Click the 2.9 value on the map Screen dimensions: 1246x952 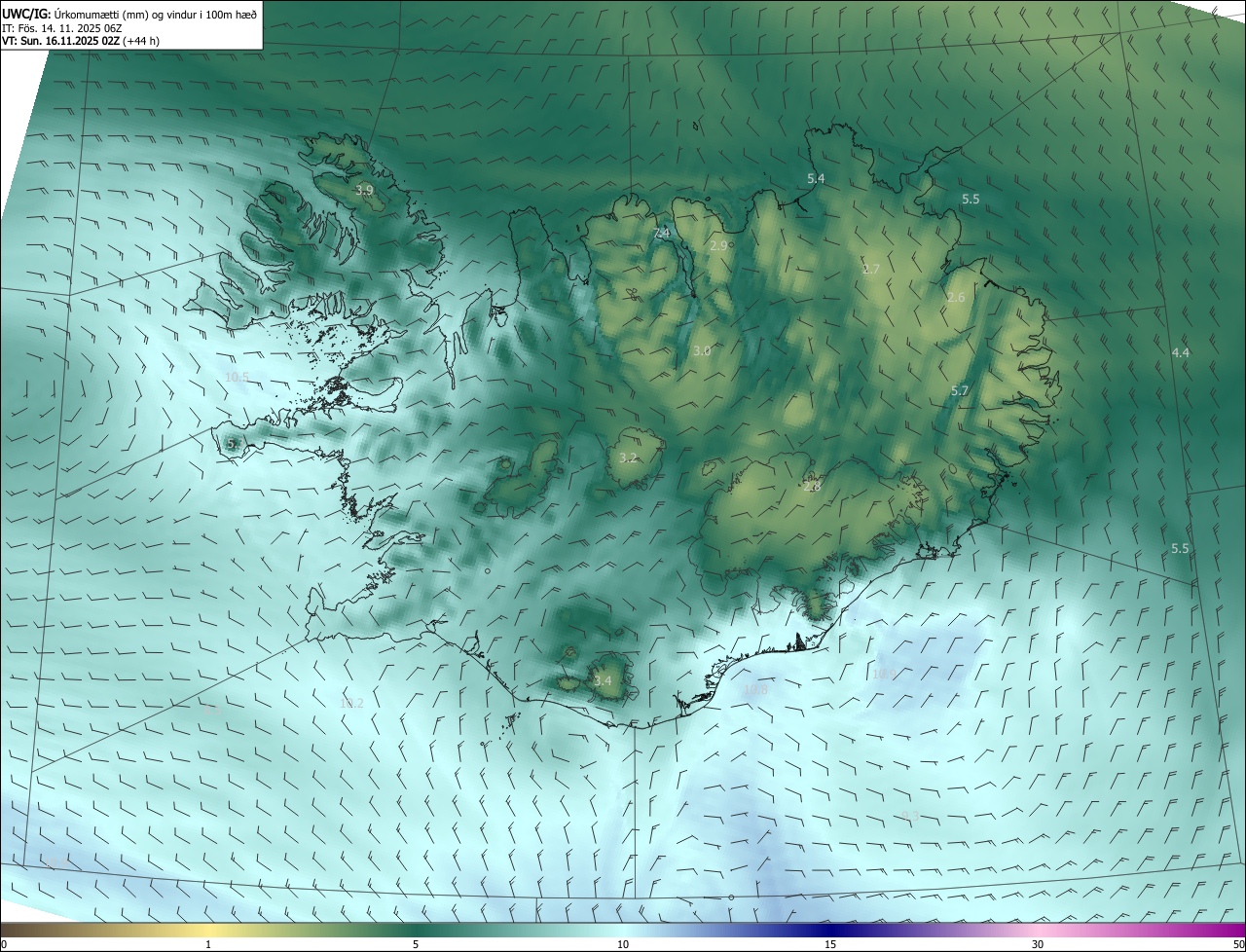click(719, 245)
